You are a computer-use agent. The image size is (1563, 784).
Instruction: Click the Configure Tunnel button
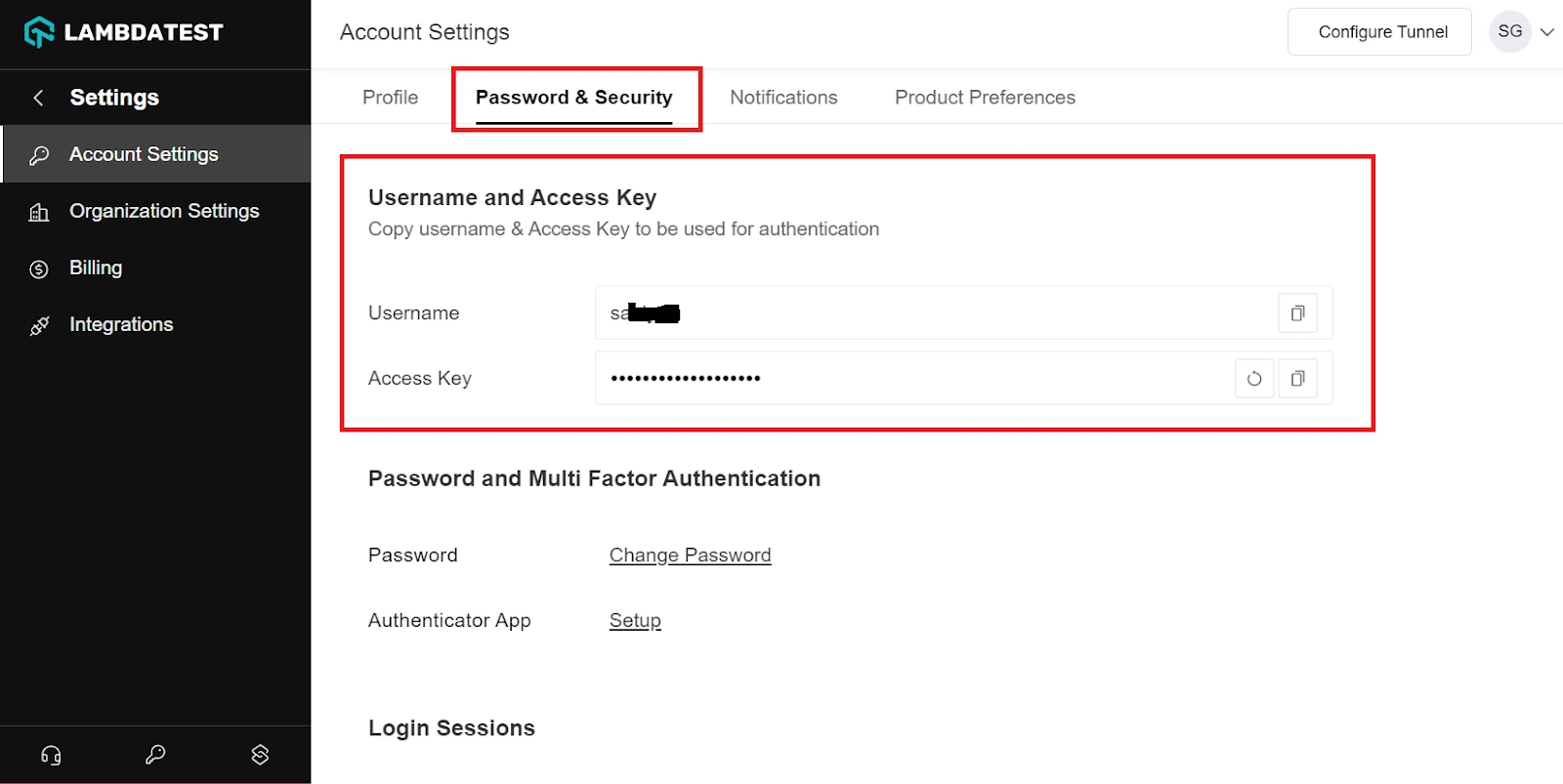pos(1382,32)
